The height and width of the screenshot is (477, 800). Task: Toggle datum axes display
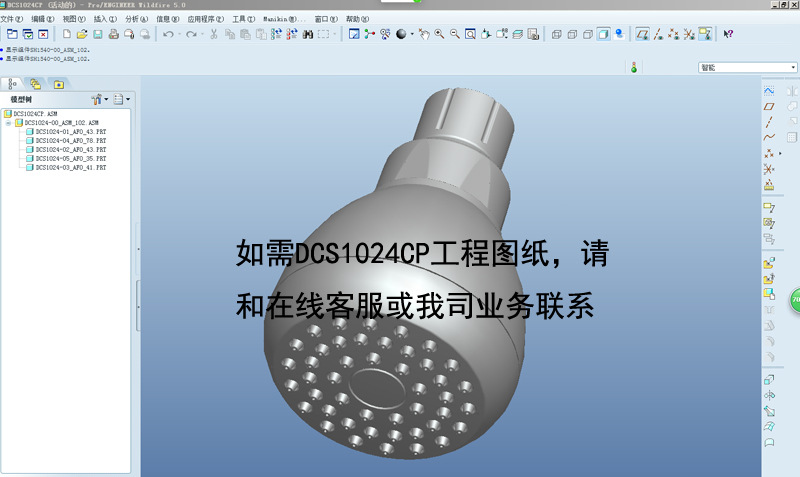click(x=659, y=34)
